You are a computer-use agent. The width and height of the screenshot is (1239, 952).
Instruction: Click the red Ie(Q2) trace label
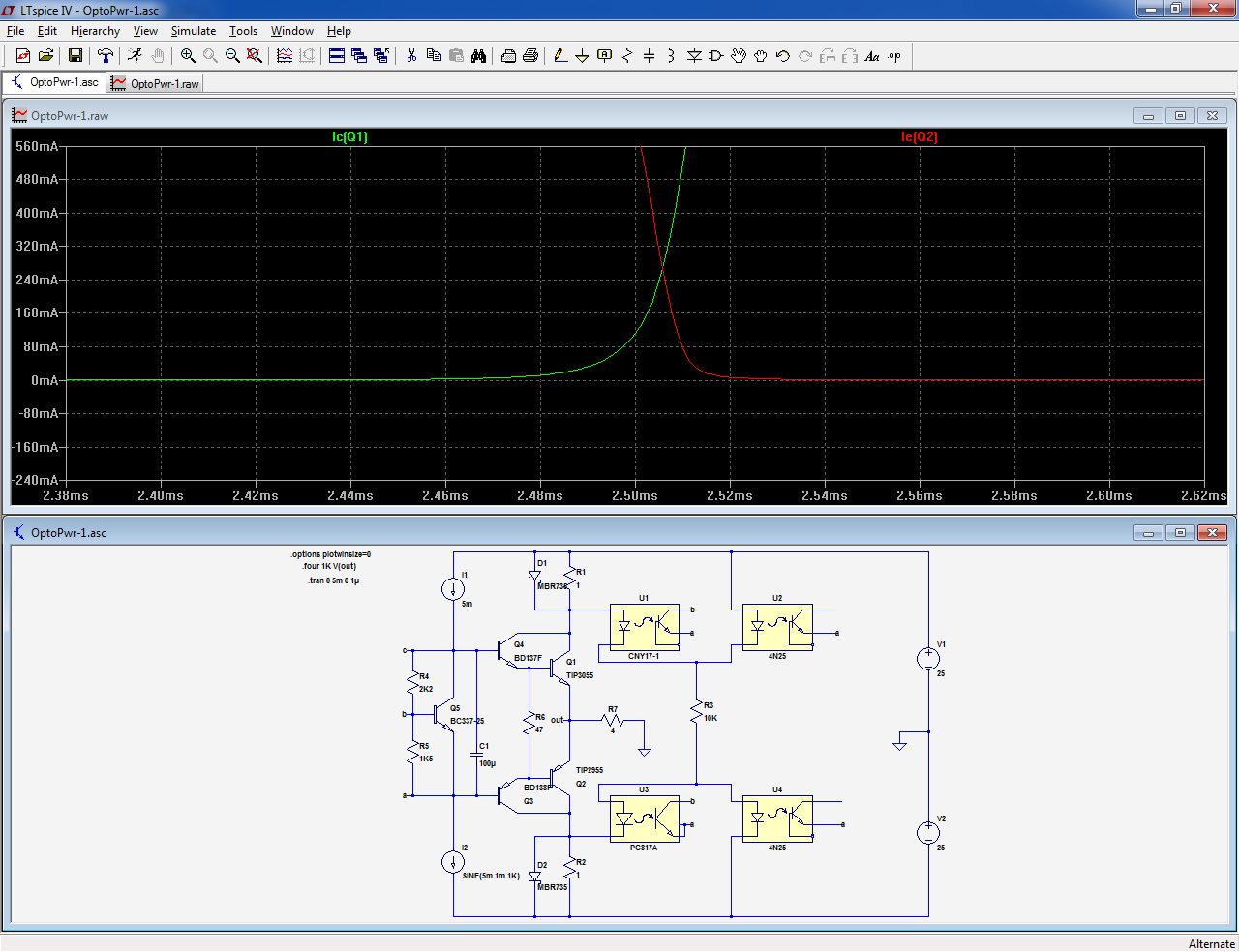(x=919, y=136)
